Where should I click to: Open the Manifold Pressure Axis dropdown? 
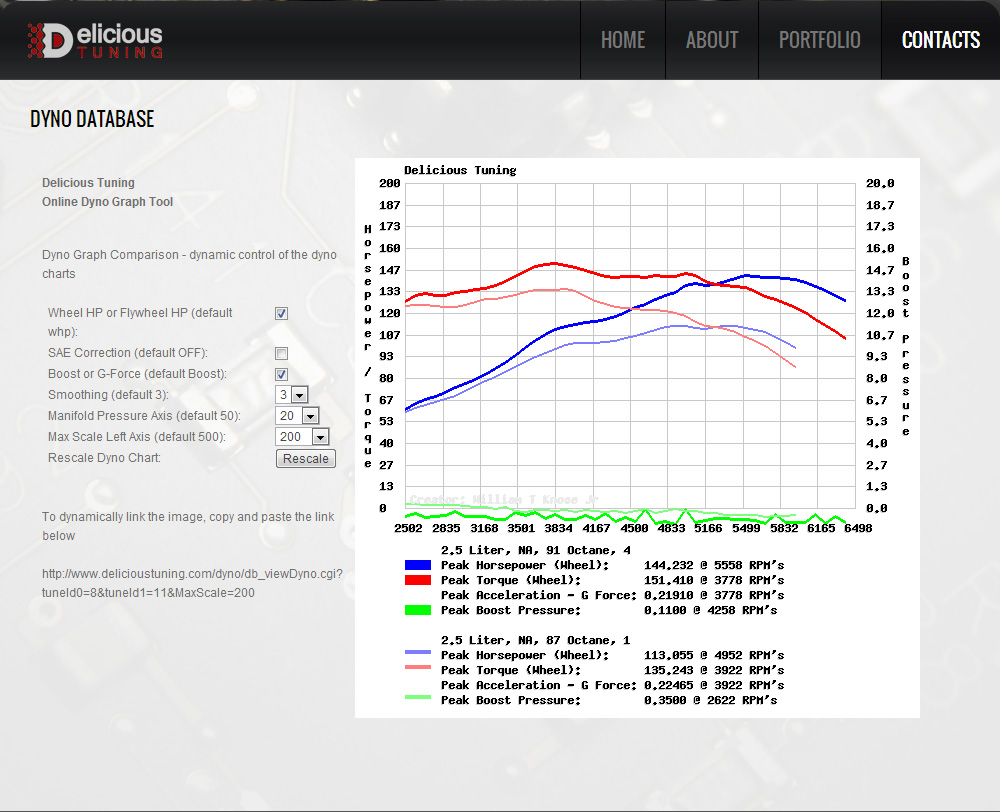click(297, 416)
